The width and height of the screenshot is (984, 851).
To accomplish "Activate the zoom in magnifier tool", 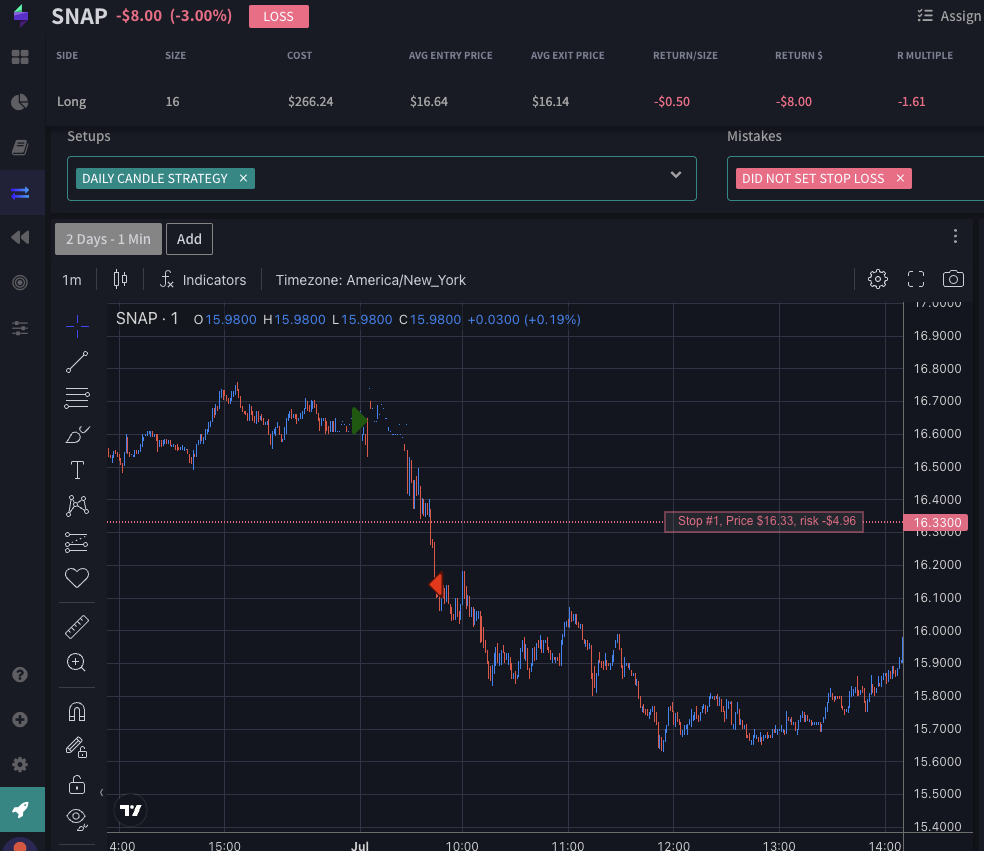I will (x=77, y=662).
